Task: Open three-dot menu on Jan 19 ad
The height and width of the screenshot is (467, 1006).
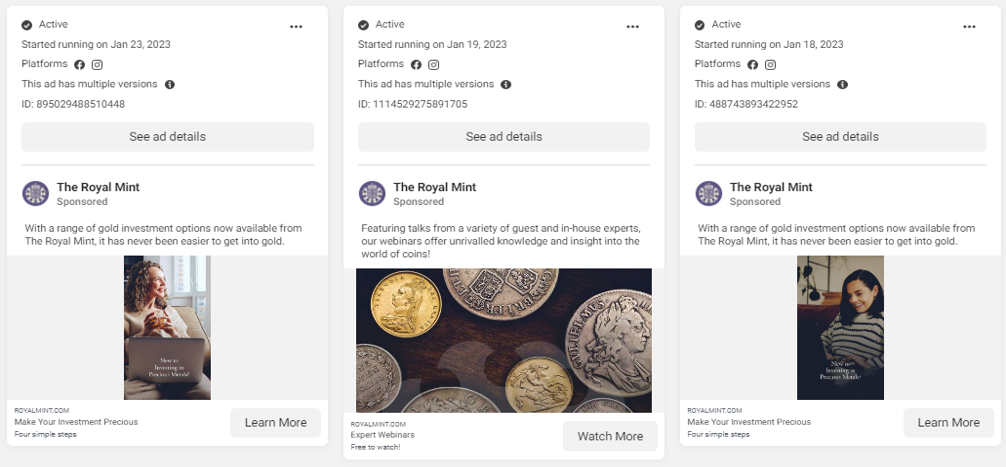Action: pos(633,26)
